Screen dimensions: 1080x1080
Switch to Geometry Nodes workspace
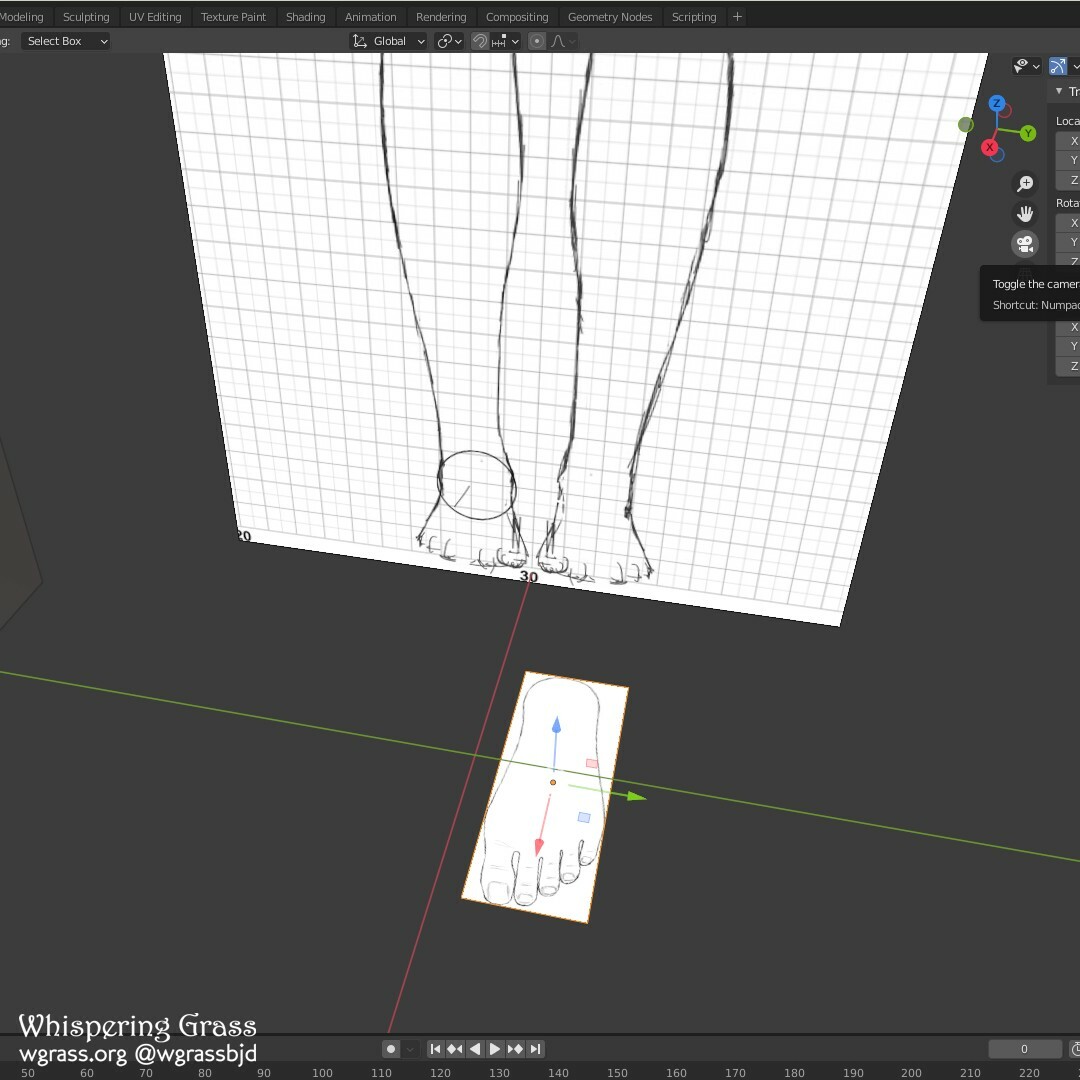[x=610, y=17]
